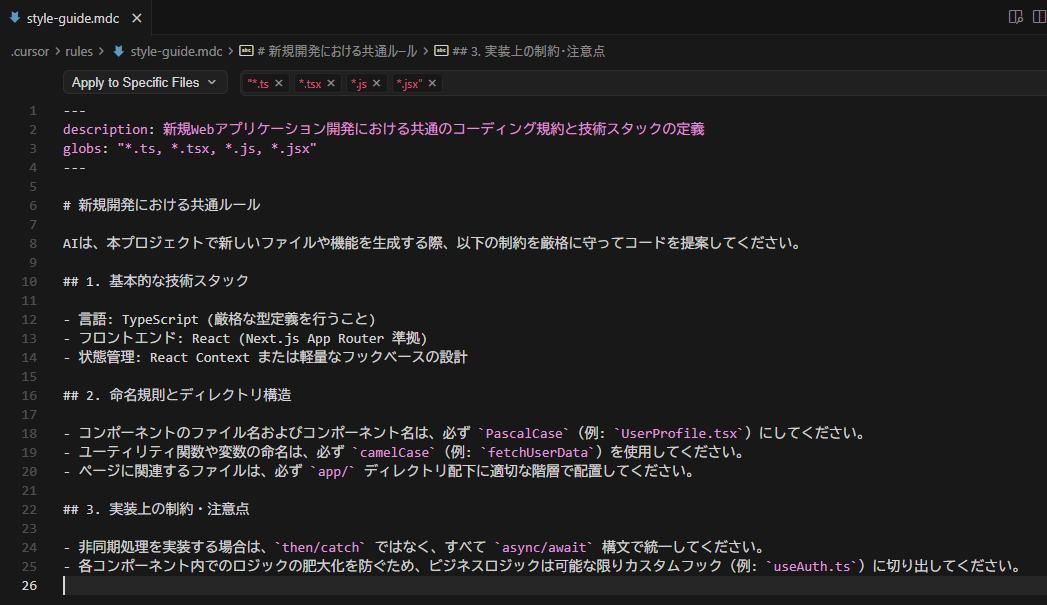Open the preview icon at top right
The height and width of the screenshot is (605, 1047).
pyautogui.click(x=1016, y=17)
